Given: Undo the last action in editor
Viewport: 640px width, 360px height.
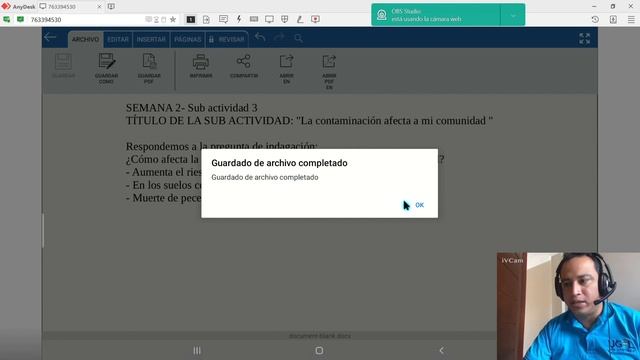Looking at the screenshot, I should 260,38.
